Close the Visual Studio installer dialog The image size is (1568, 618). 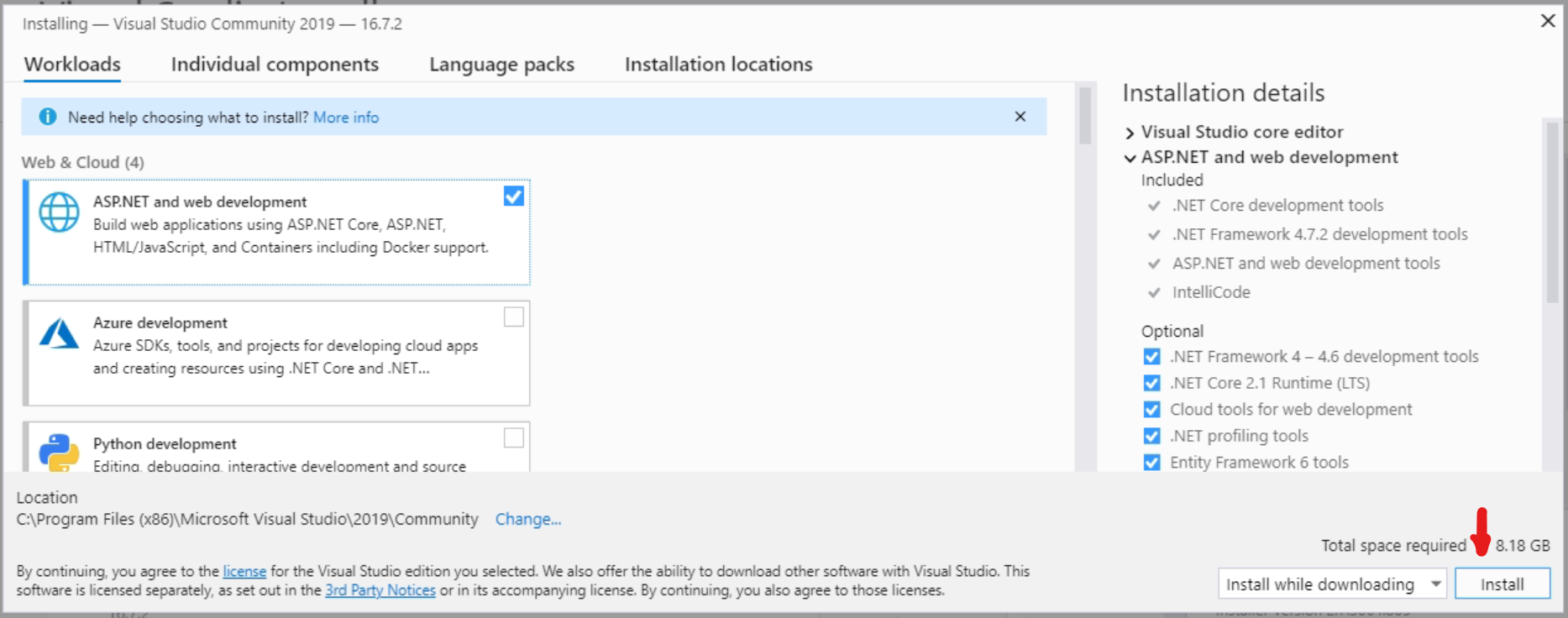click(1548, 21)
